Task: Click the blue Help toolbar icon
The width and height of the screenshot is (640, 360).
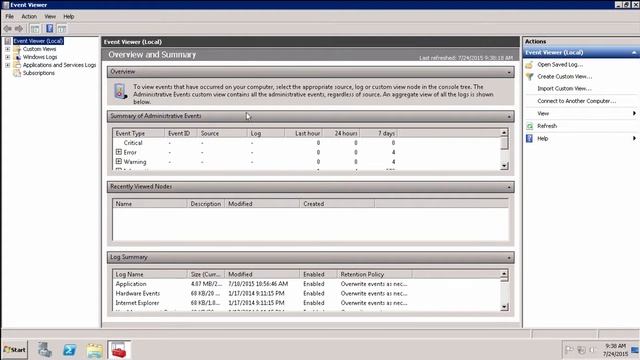Action: click(49, 29)
